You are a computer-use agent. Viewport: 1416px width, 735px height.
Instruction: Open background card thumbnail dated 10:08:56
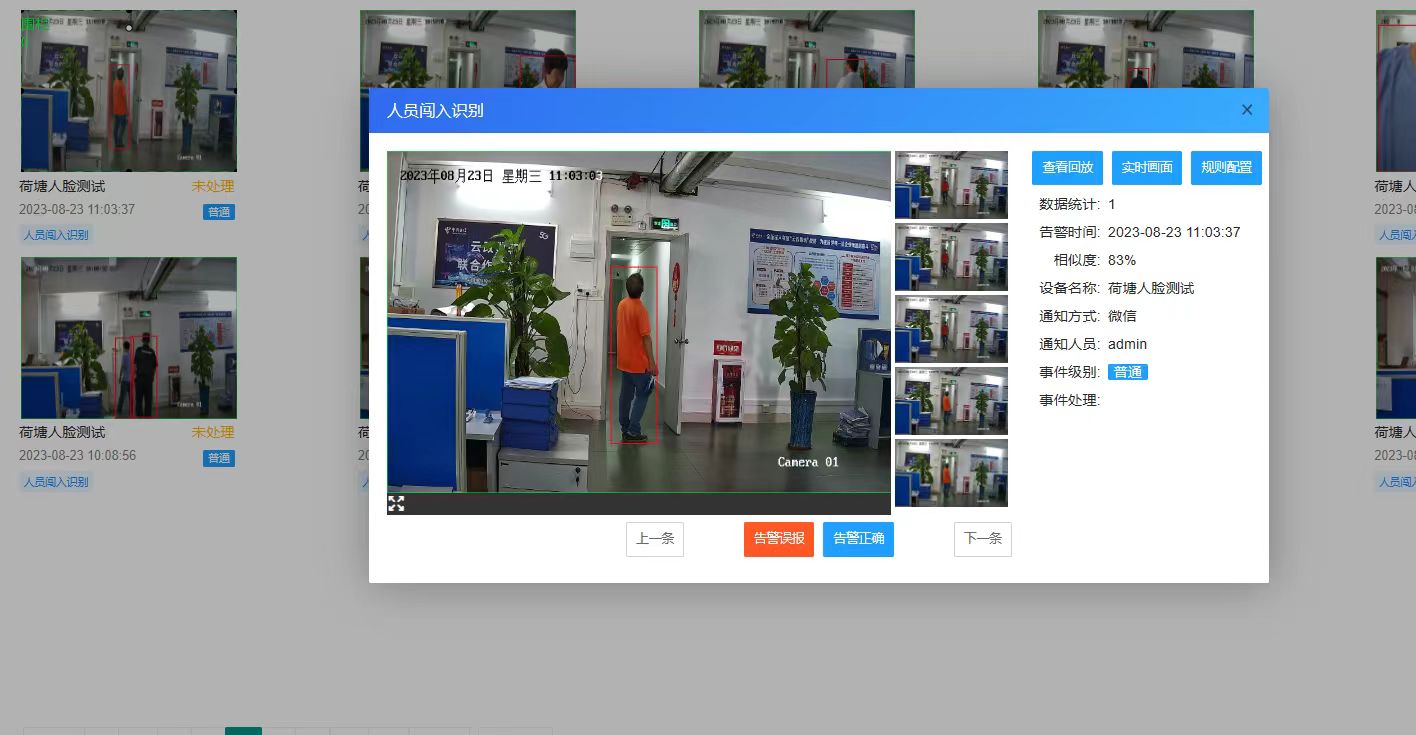point(129,338)
